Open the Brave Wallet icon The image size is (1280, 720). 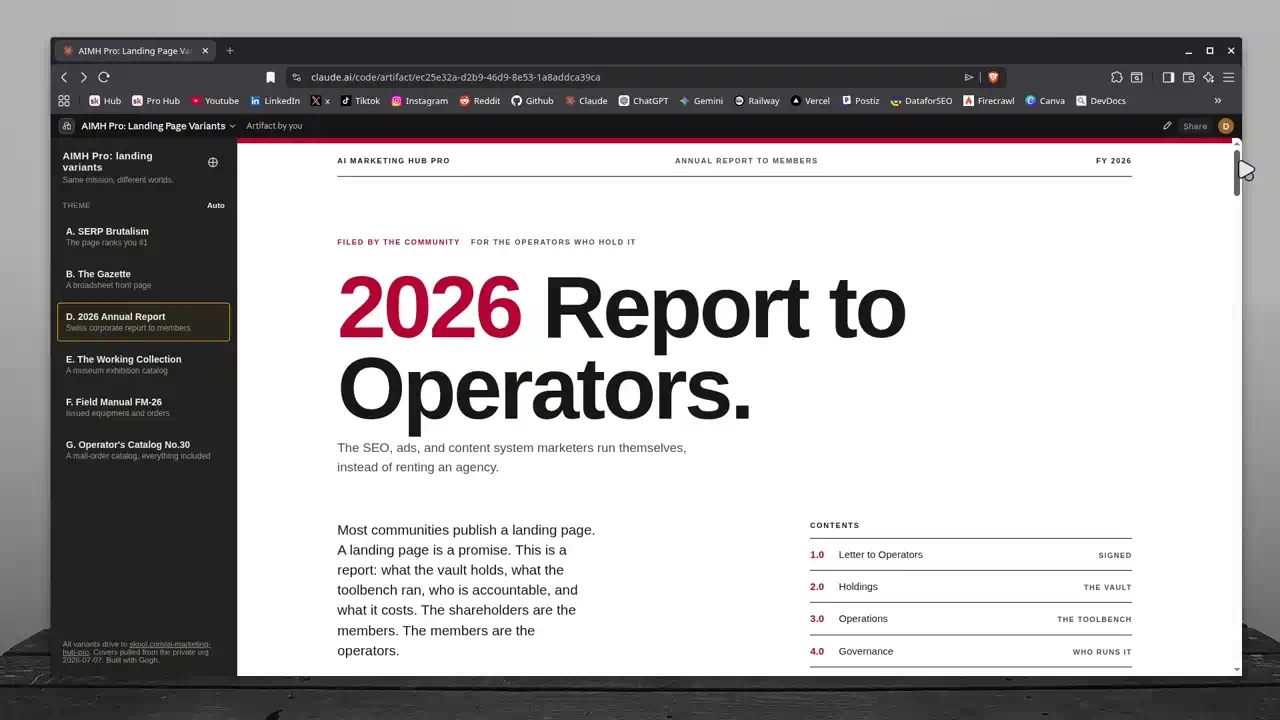1188,77
